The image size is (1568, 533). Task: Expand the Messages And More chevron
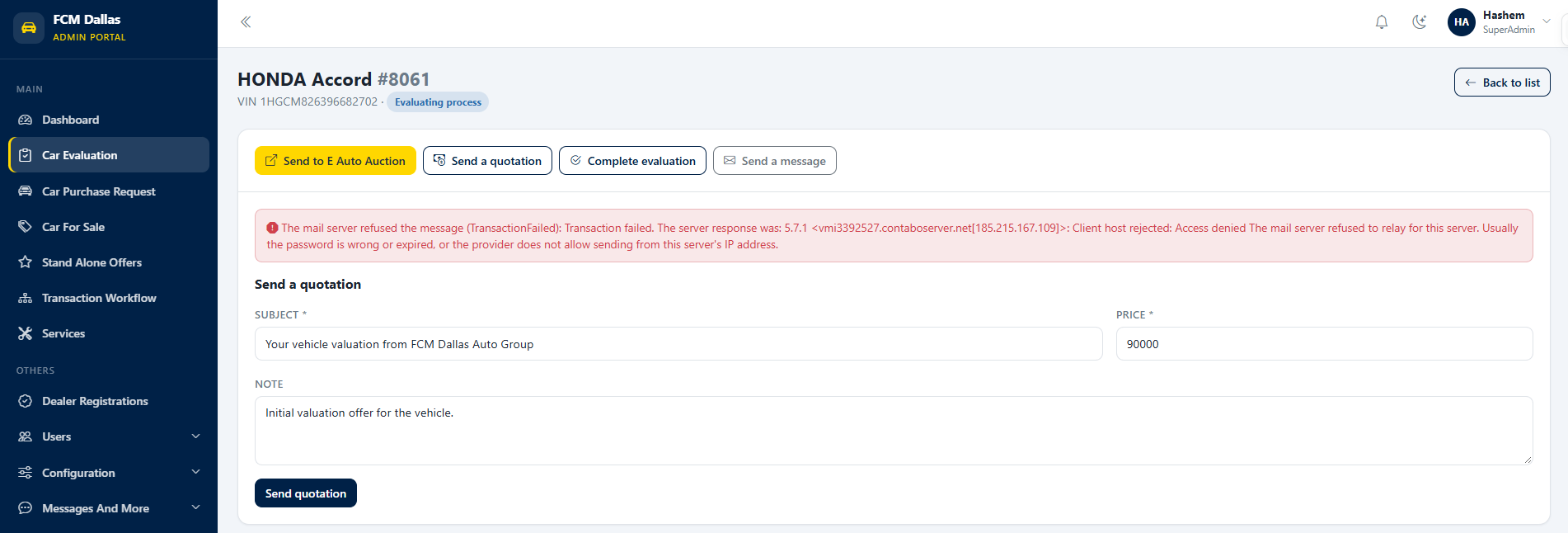tap(195, 507)
